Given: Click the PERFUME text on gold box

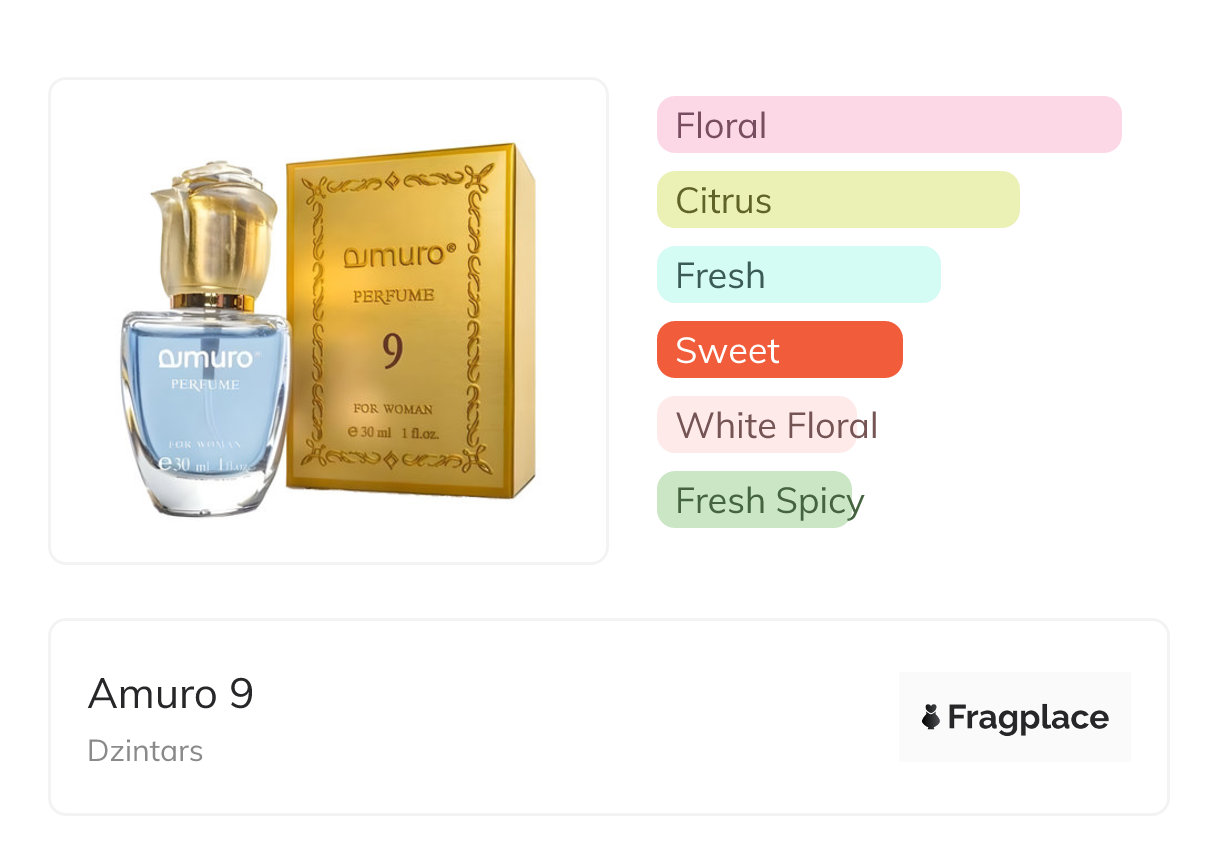Looking at the screenshot, I should (x=393, y=296).
